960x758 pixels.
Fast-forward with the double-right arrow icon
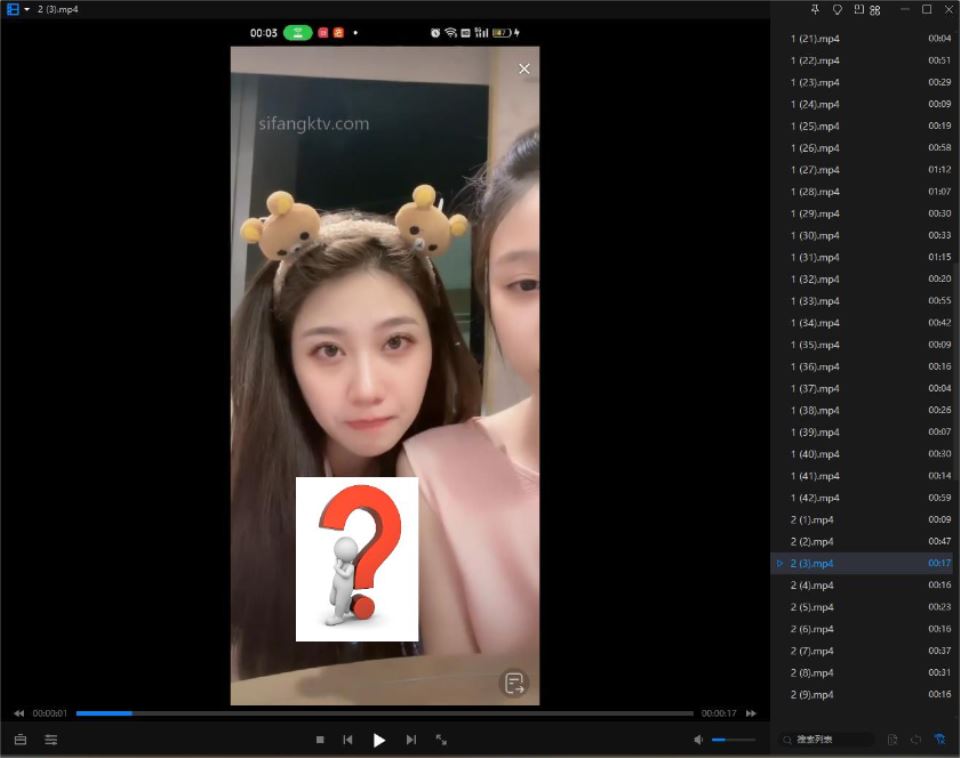(751, 713)
